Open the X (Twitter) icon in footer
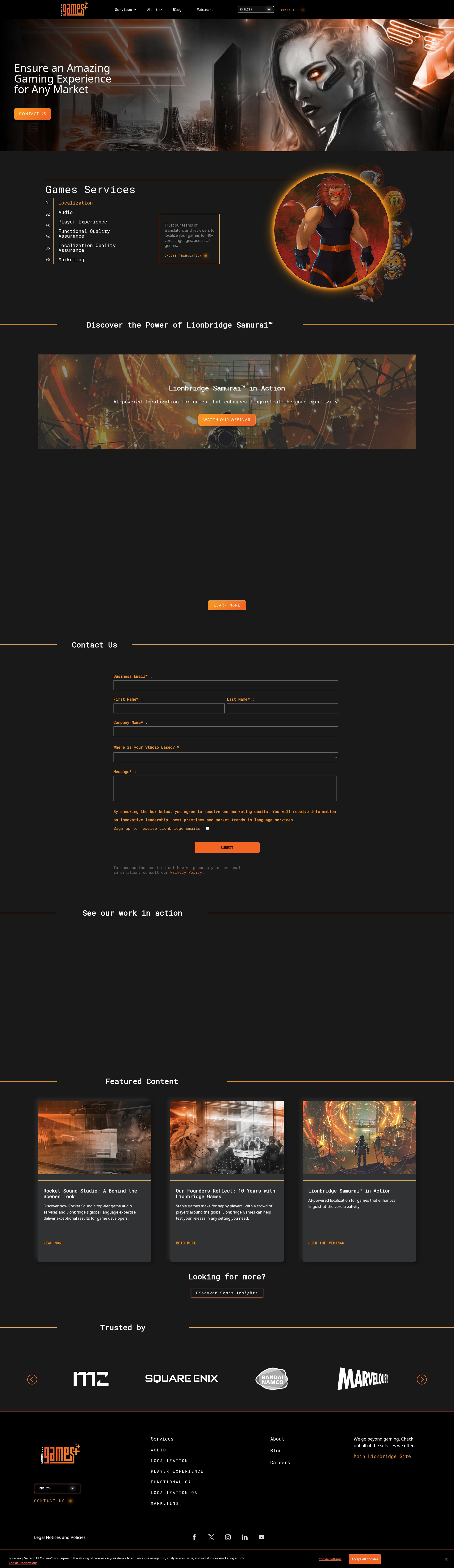This screenshot has height=1568, width=454. pyautogui.click(x=211, y=1537)
